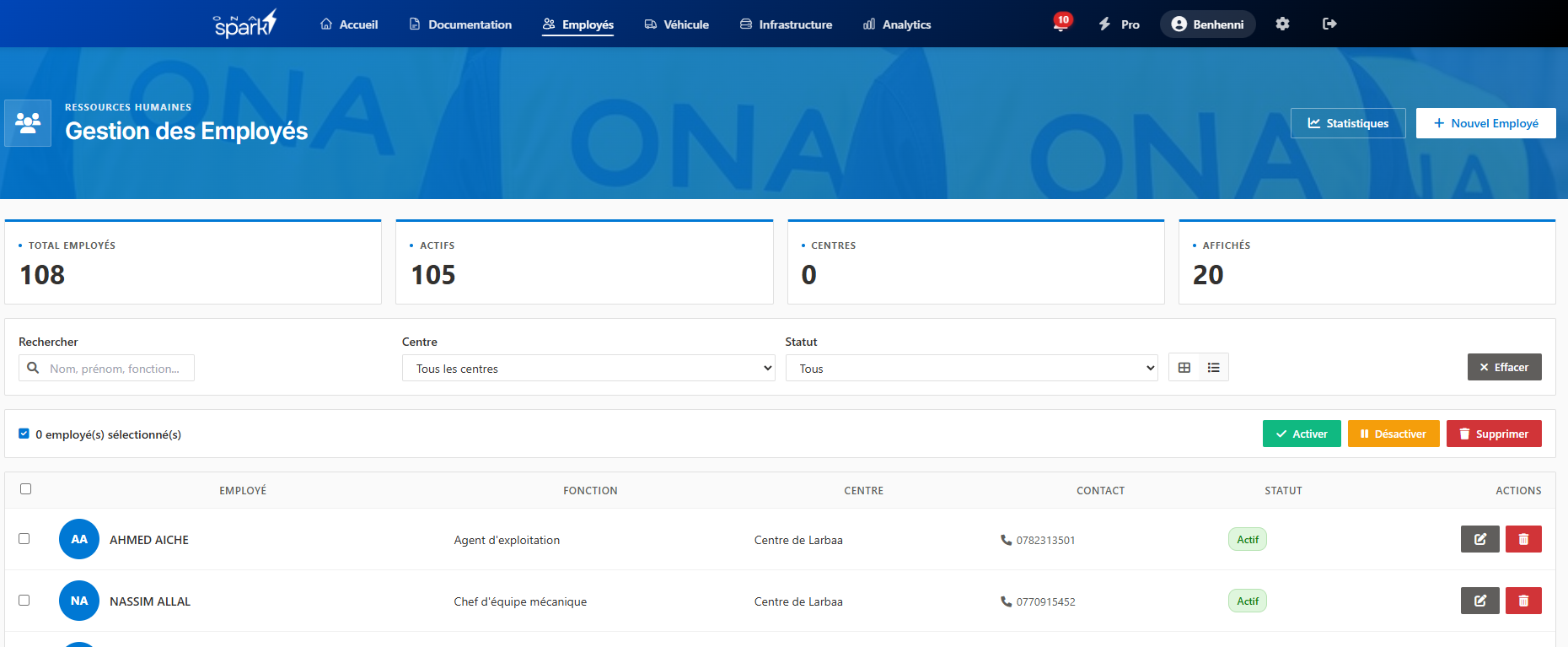Delete the NASSIM ALLAL employee row
The width and height of the screenshot is (1568, 647).
1523,601
